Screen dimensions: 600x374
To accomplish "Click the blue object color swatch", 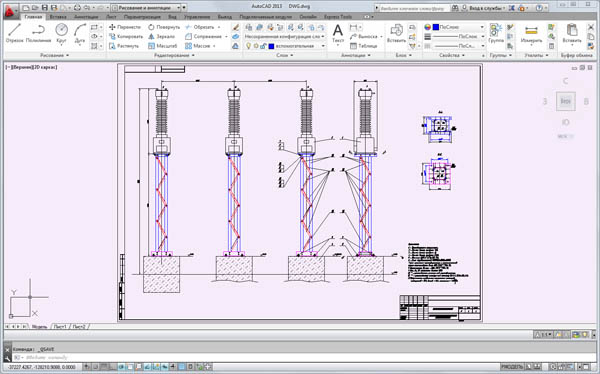I will coord(435,27).
